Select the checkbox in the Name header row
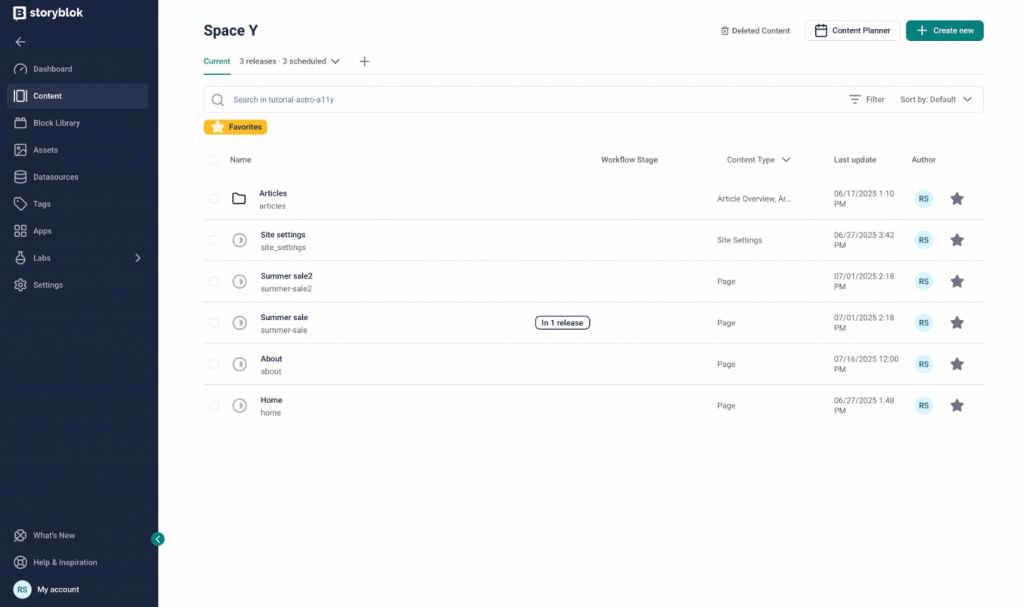 [213, 159]
